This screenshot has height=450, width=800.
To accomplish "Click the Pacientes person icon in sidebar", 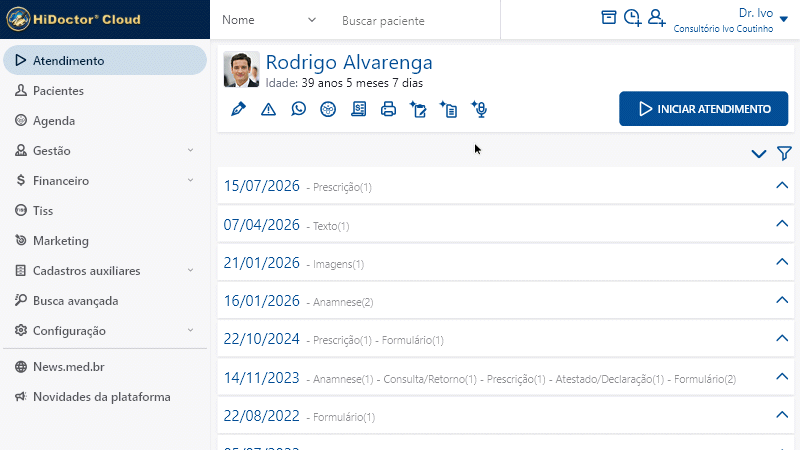I will [x=20, y=90].
